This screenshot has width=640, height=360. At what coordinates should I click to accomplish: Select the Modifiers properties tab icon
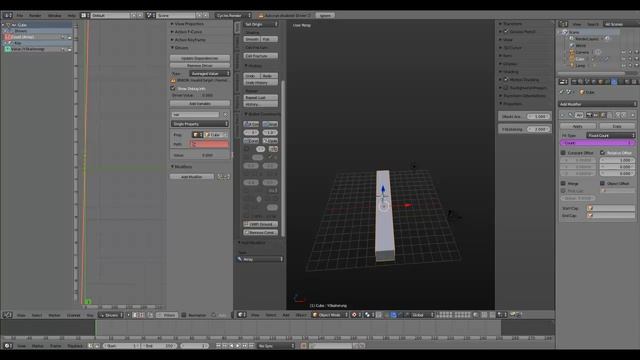pyautogui.click(x=614, y=82)
